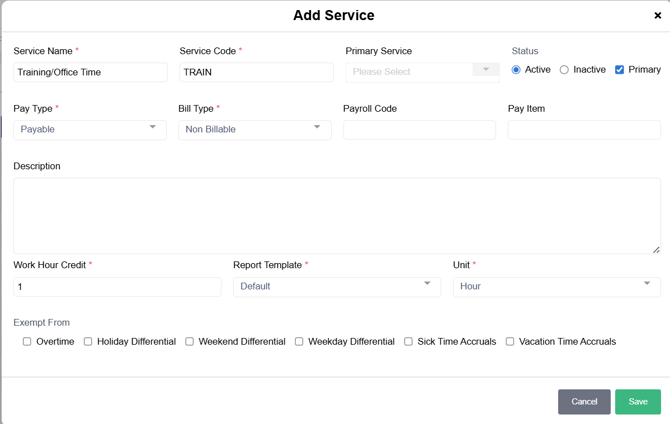Click the Service Name input field
Image resolution: width=670 pixels, height=424 pixels.
tap(90, 72)
